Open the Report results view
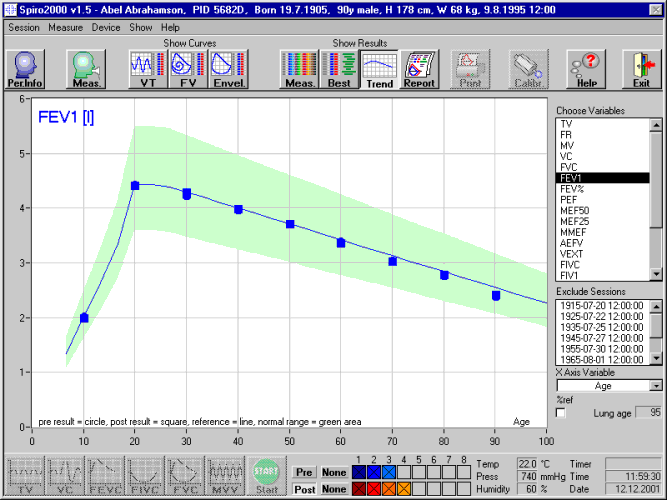 tap(420, 71)
